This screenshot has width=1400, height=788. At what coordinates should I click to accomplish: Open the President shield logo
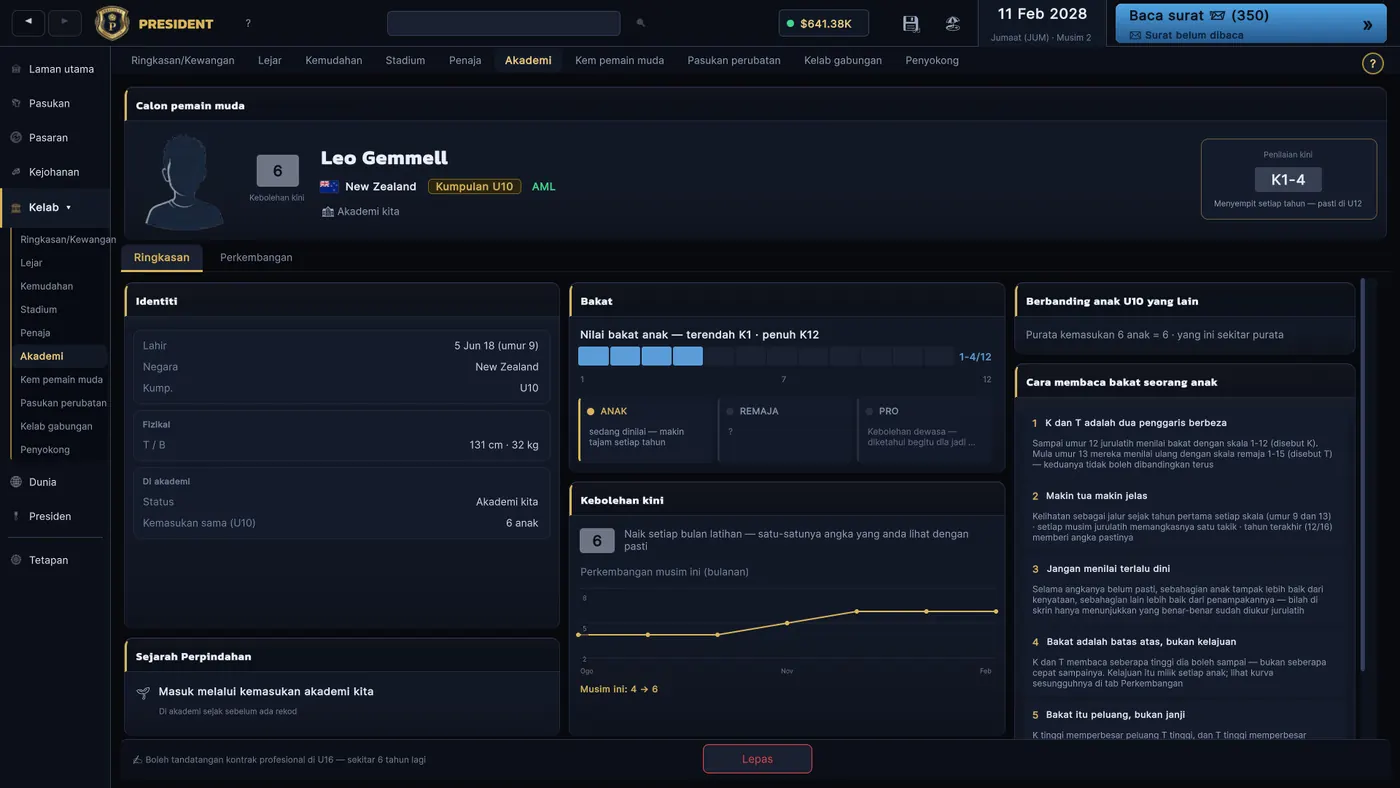click(x=112, y=23)
